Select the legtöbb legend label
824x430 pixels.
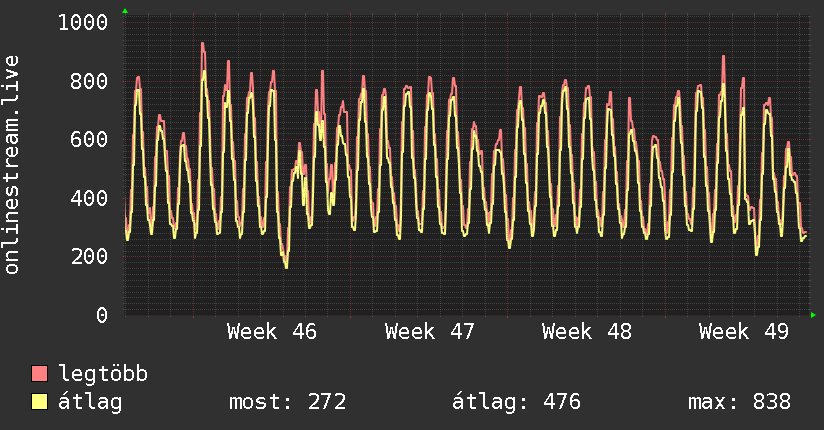pos(103,373)
